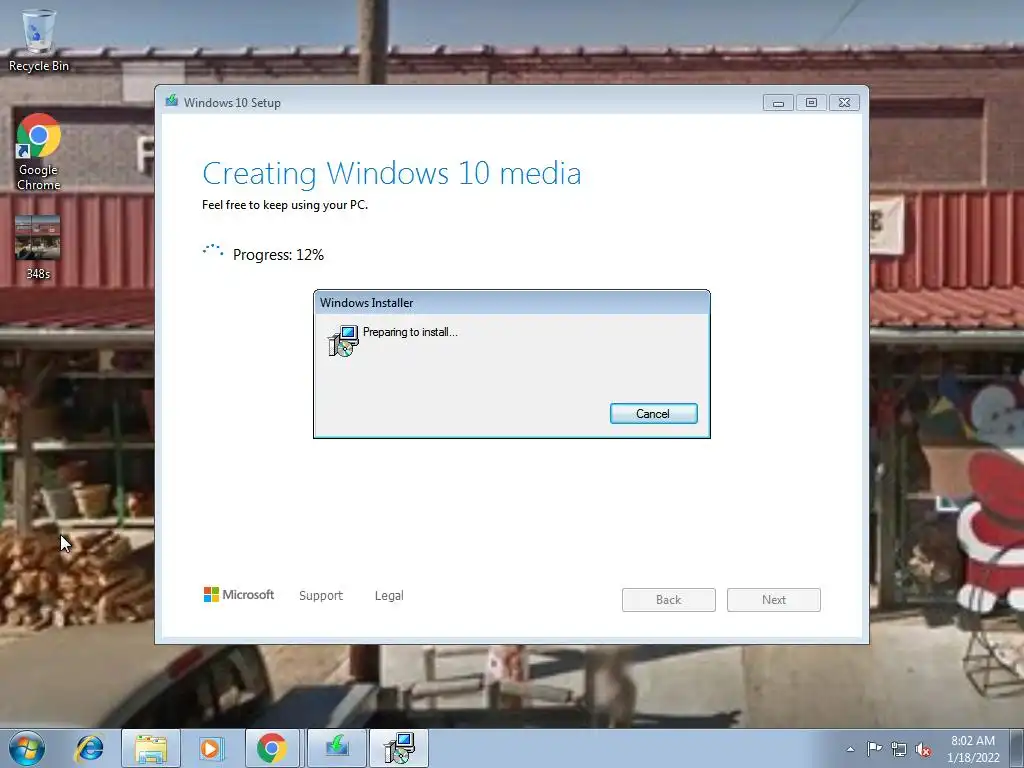
Task: Click the spinning progress indicator
Action: click(213, 253)
